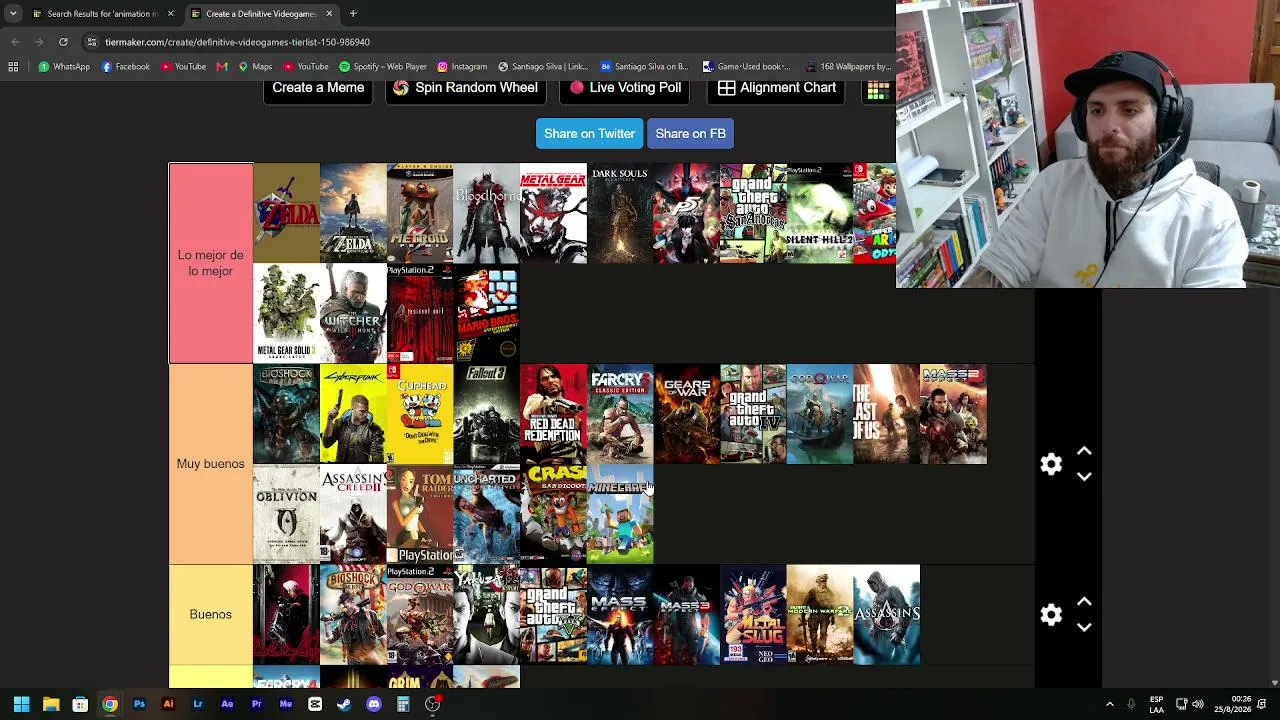Viewport: 1280px width, 720px height.
Task: Move the Muy buenos tier down
Action: [1084, 477]
